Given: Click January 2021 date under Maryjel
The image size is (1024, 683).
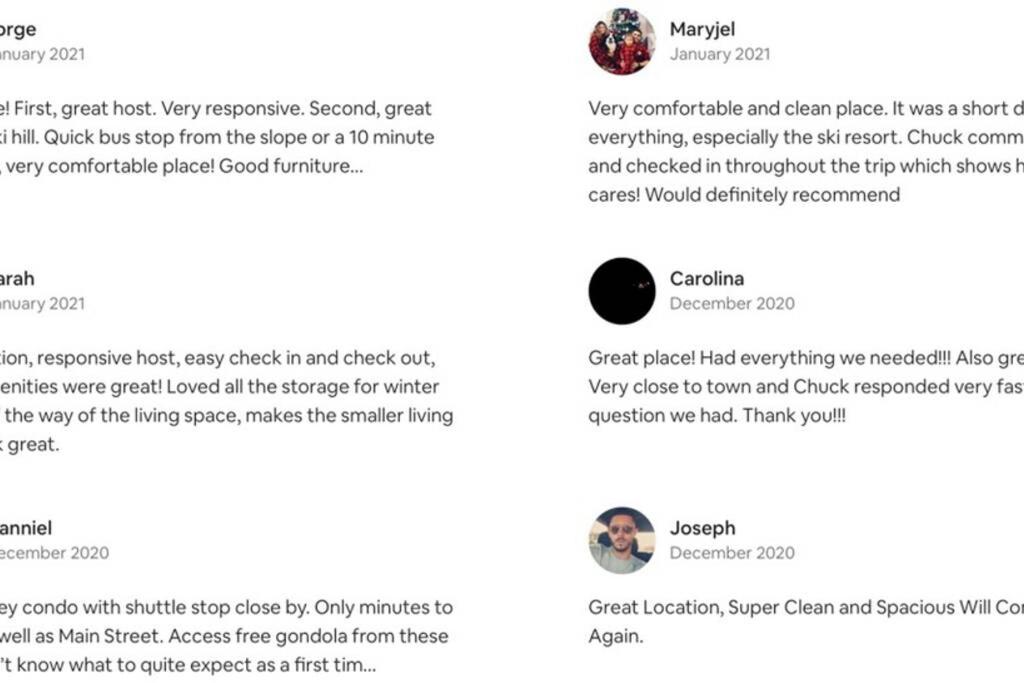Looking at the screenshot, I should tap(720, 54).
